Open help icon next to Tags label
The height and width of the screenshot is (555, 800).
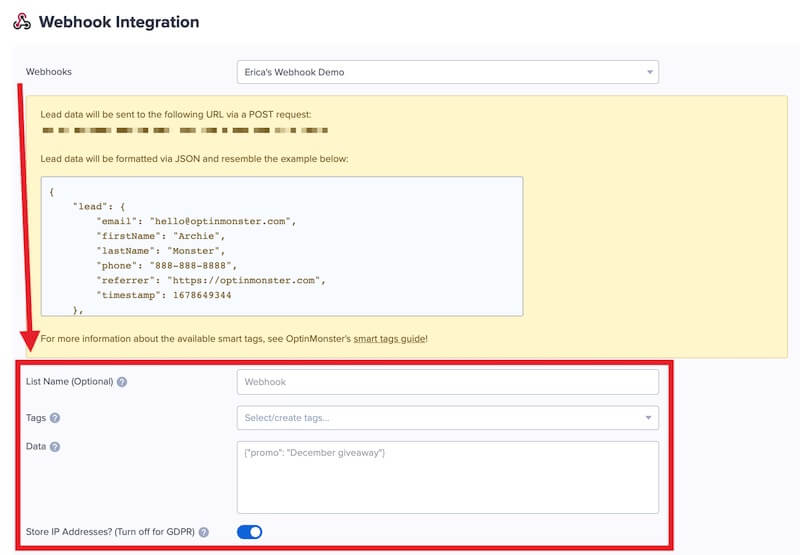point(55,418)
